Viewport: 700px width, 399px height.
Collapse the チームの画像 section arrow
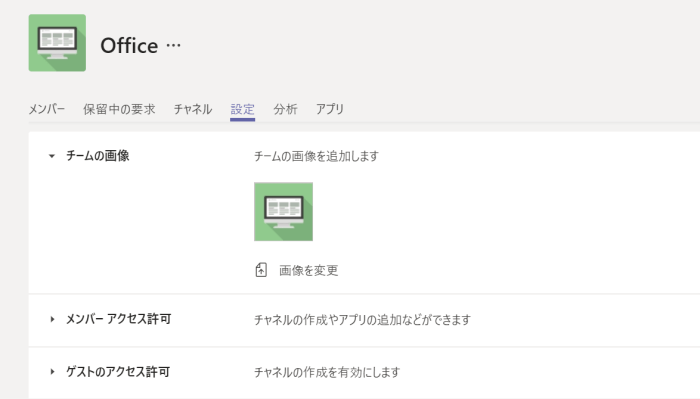pos(52,156)
